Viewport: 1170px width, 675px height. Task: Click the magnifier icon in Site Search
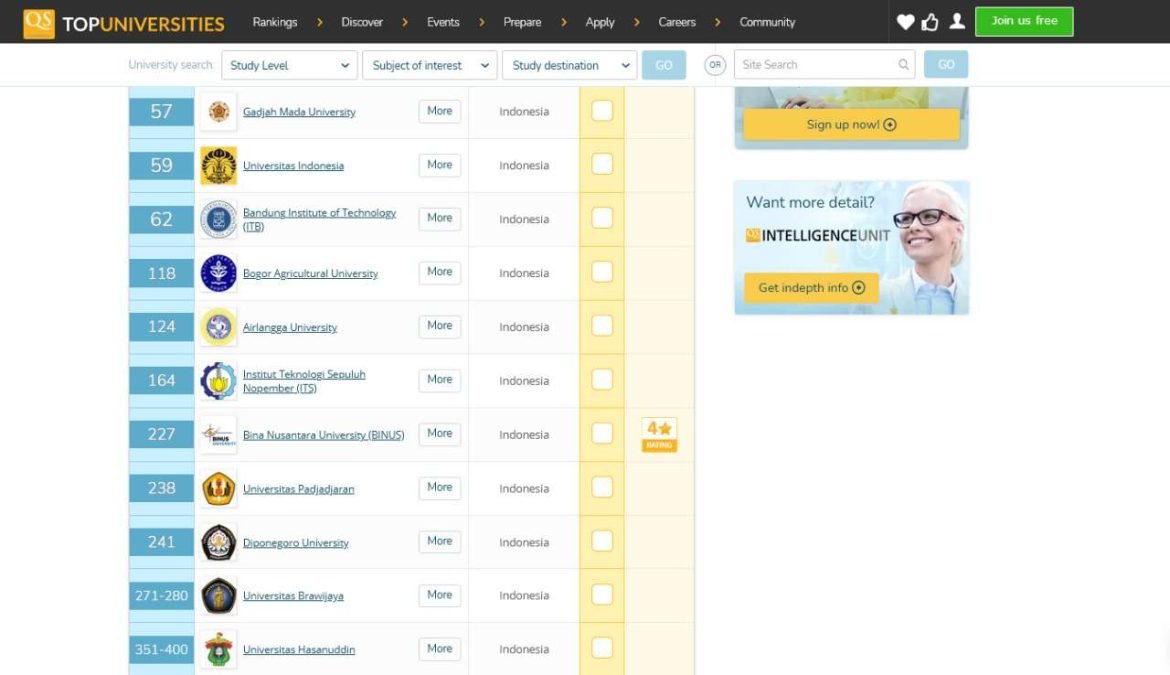(903, 65)
